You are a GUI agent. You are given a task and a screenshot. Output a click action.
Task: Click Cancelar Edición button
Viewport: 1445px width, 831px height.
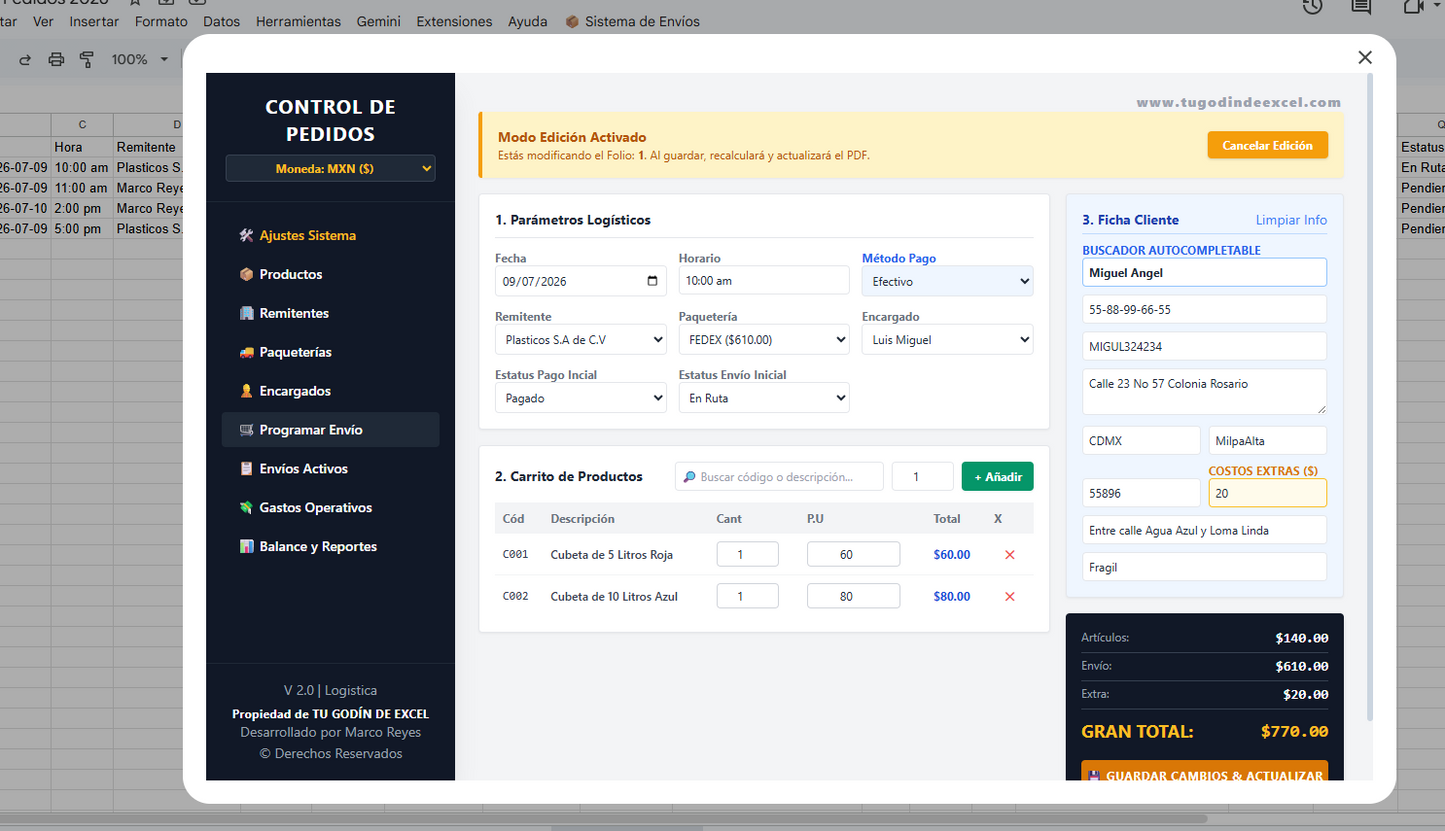tap(1267, 145)
